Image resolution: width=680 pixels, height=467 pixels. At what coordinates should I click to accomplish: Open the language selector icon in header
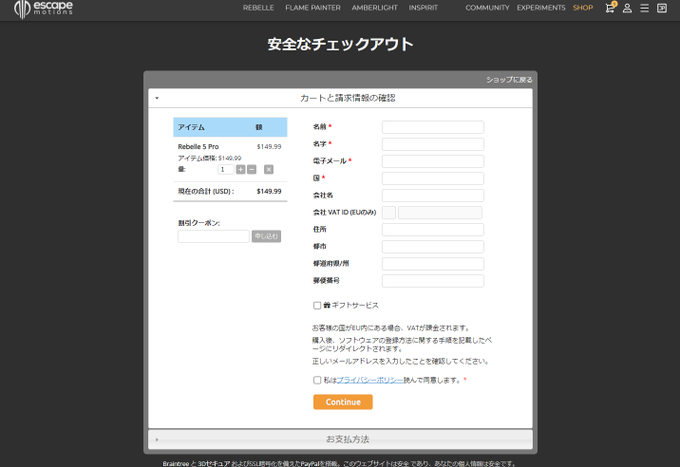tap(662, 8)
